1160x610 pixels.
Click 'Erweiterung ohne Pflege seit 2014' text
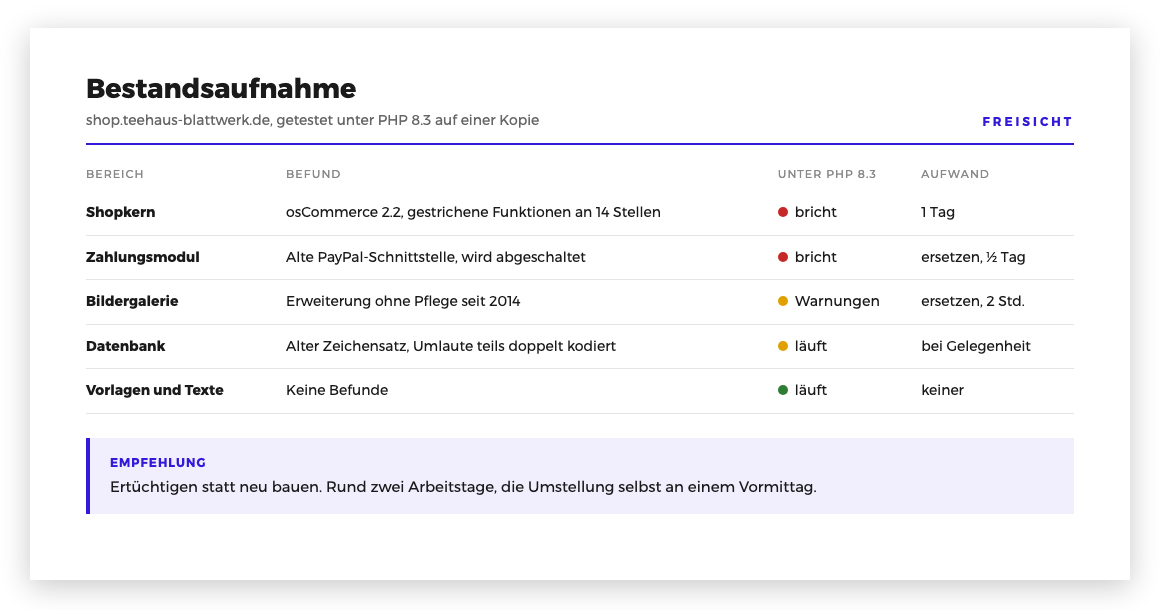(x=402, y=302)
